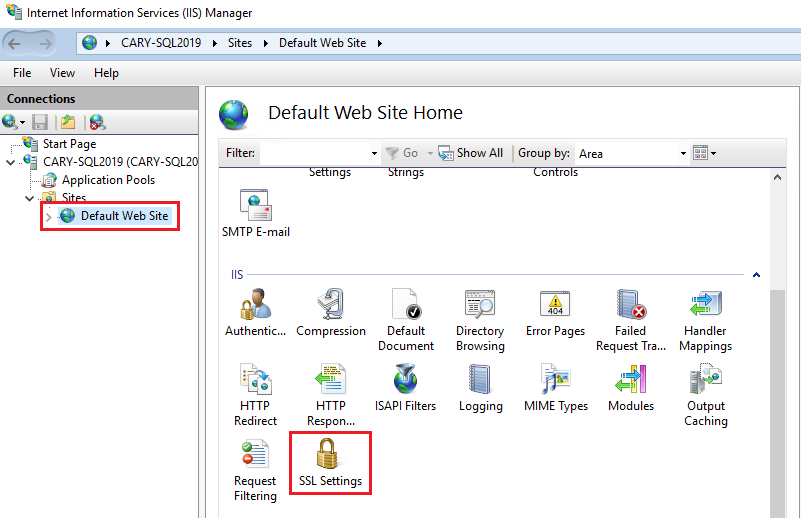Open MIME Types
This screenshot has width=801, height=518.
(x=556, y=387)
